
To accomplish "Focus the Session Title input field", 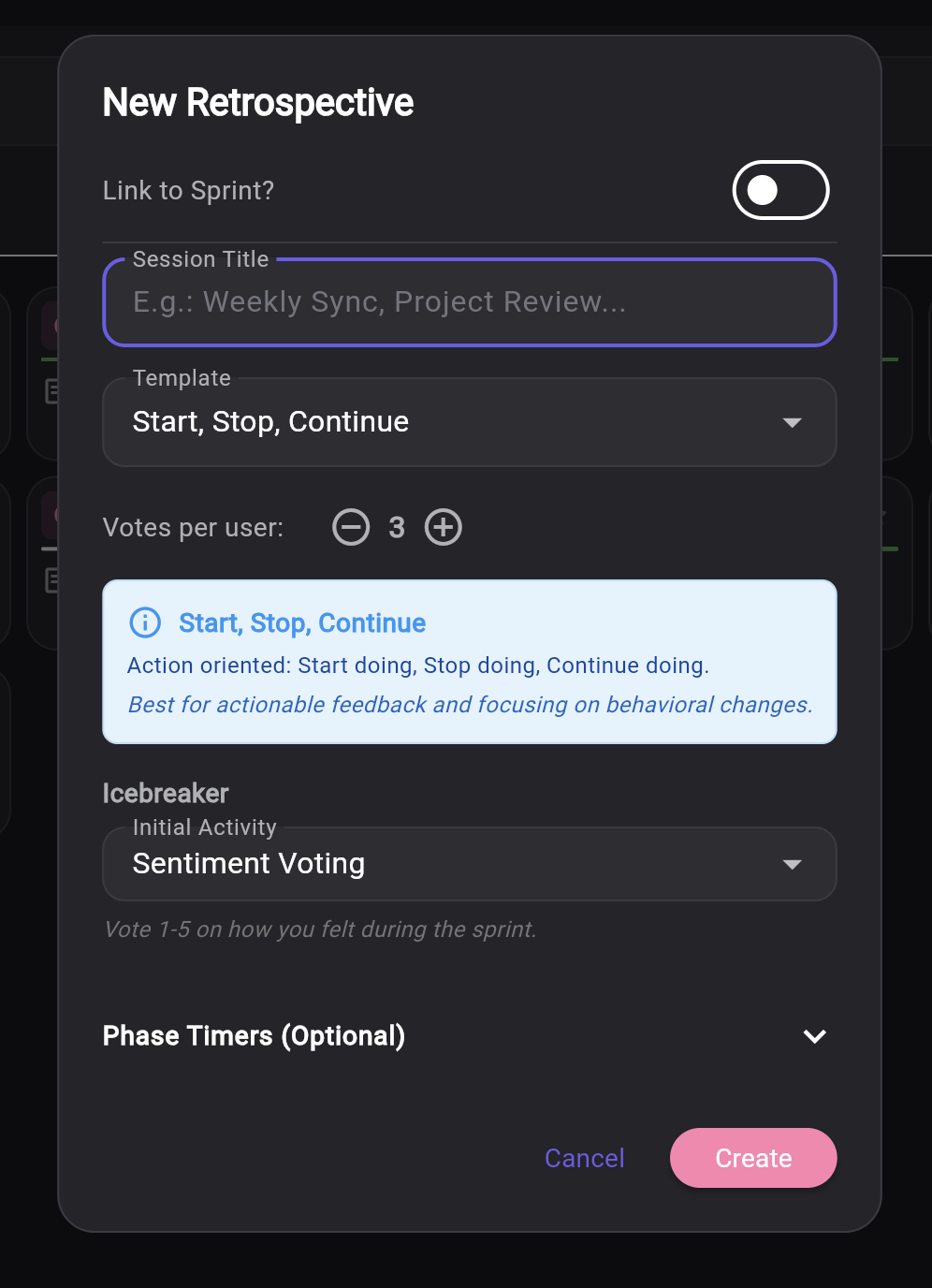I will 468,302.
